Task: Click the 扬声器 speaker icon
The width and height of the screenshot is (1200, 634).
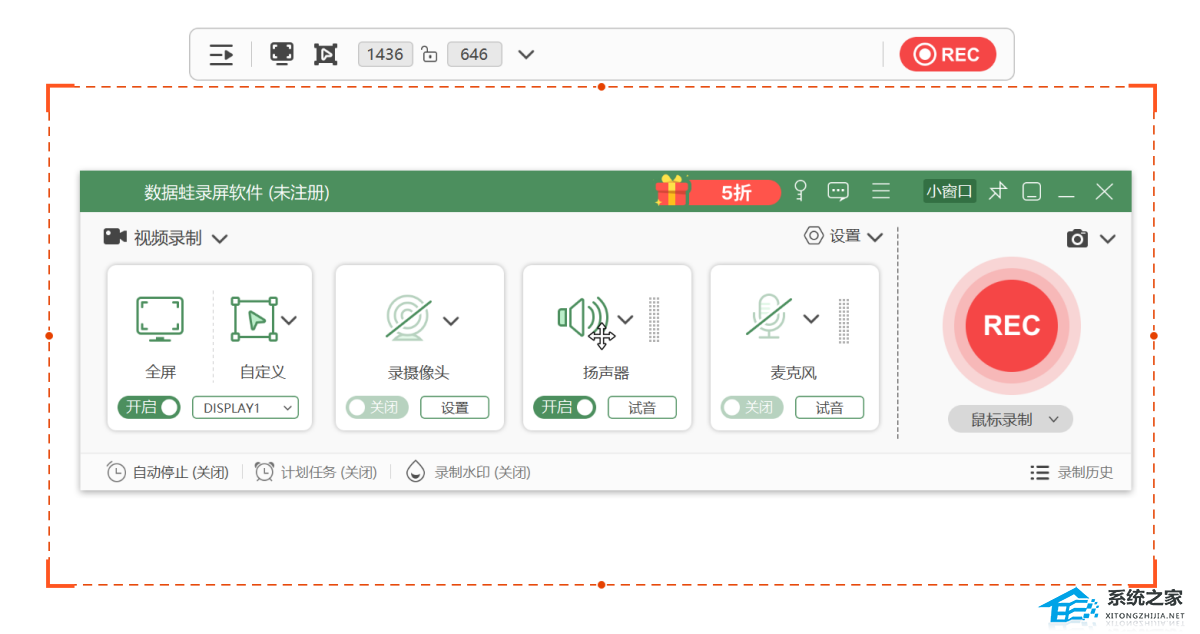Action: 583,318
